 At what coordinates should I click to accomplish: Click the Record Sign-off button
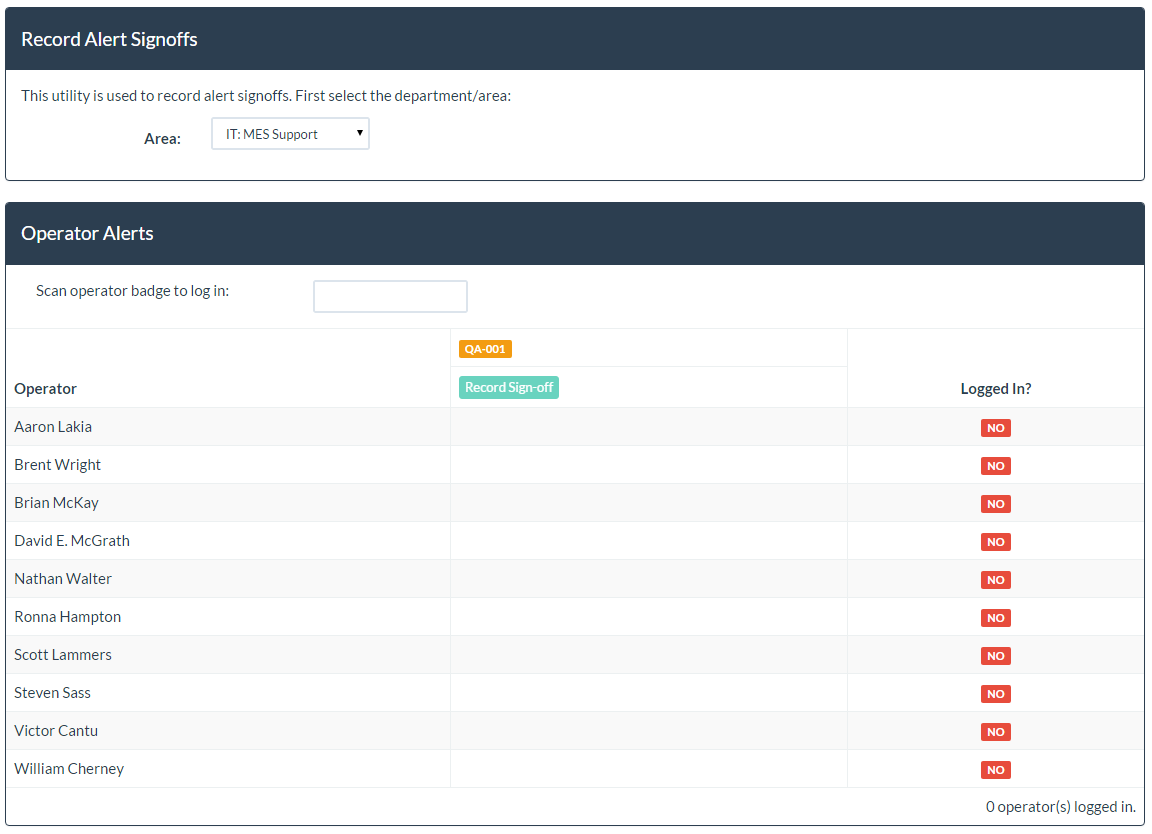[509, 388]
